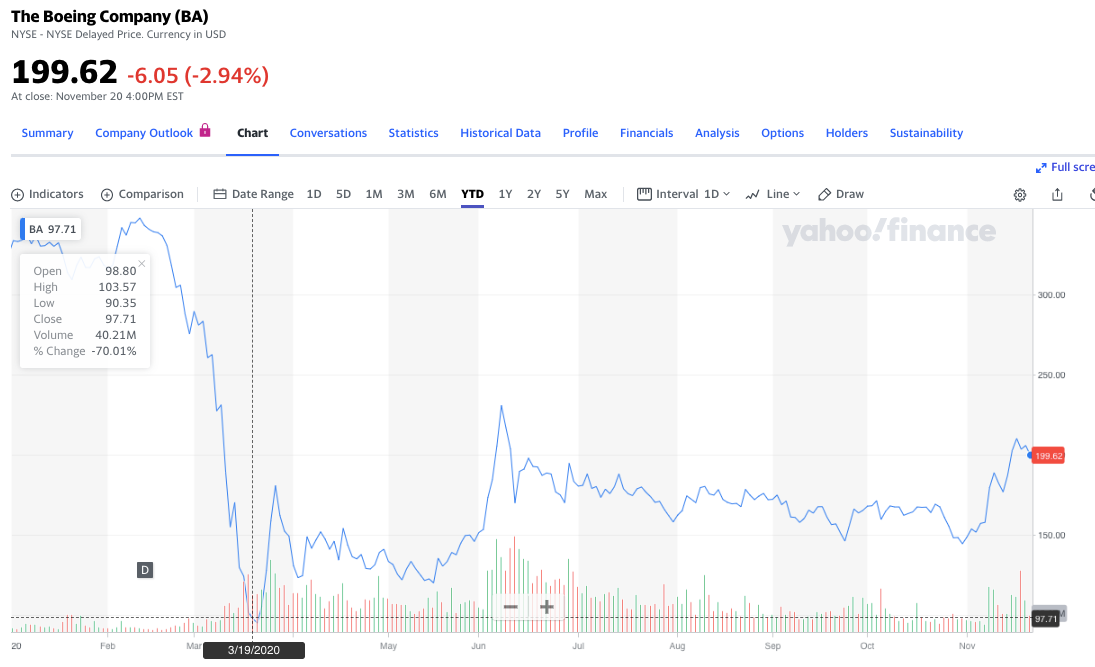Close the price details tooltip
Screen dimensions: 1095x667
coord(142,263)
